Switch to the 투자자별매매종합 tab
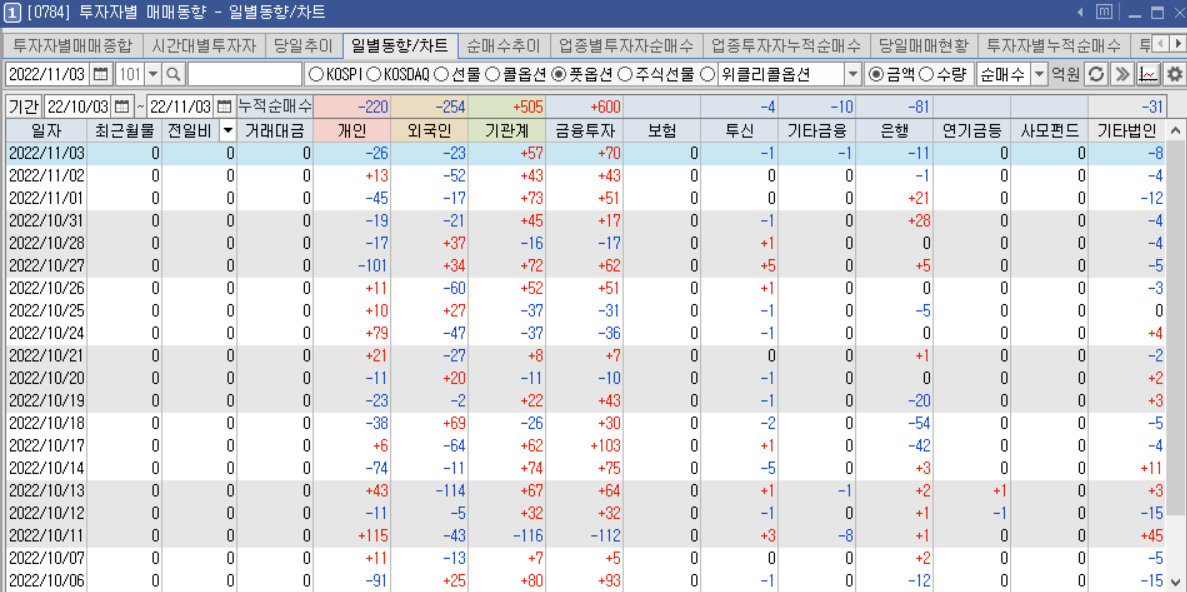1187x592 pixels. (x=73, y=45)
